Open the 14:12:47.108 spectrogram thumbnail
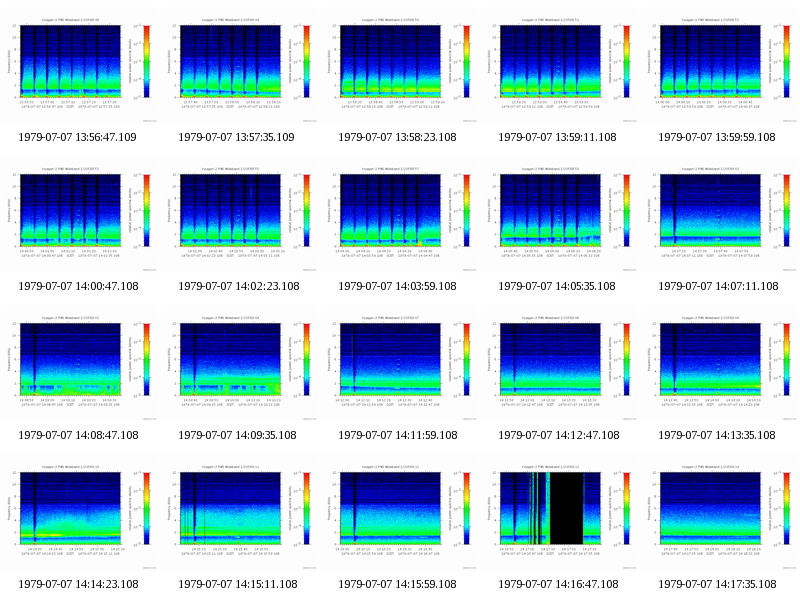 (559, 363)
